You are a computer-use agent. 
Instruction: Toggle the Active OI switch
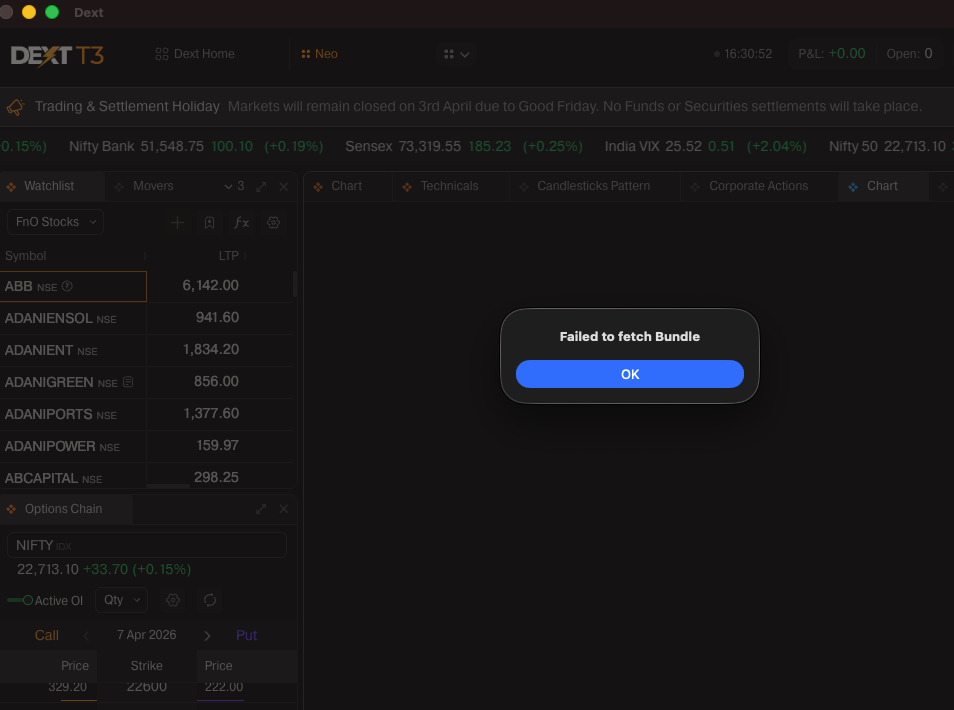[x=20, y=600]
